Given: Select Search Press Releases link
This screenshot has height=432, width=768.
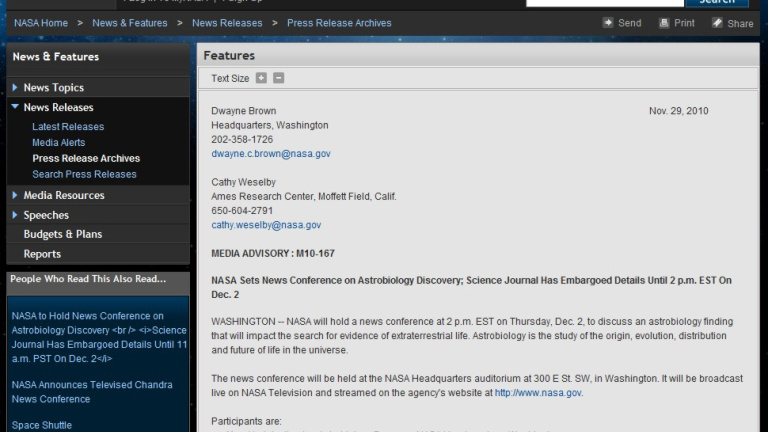Looking at the screenshot, I should point(84,174).
